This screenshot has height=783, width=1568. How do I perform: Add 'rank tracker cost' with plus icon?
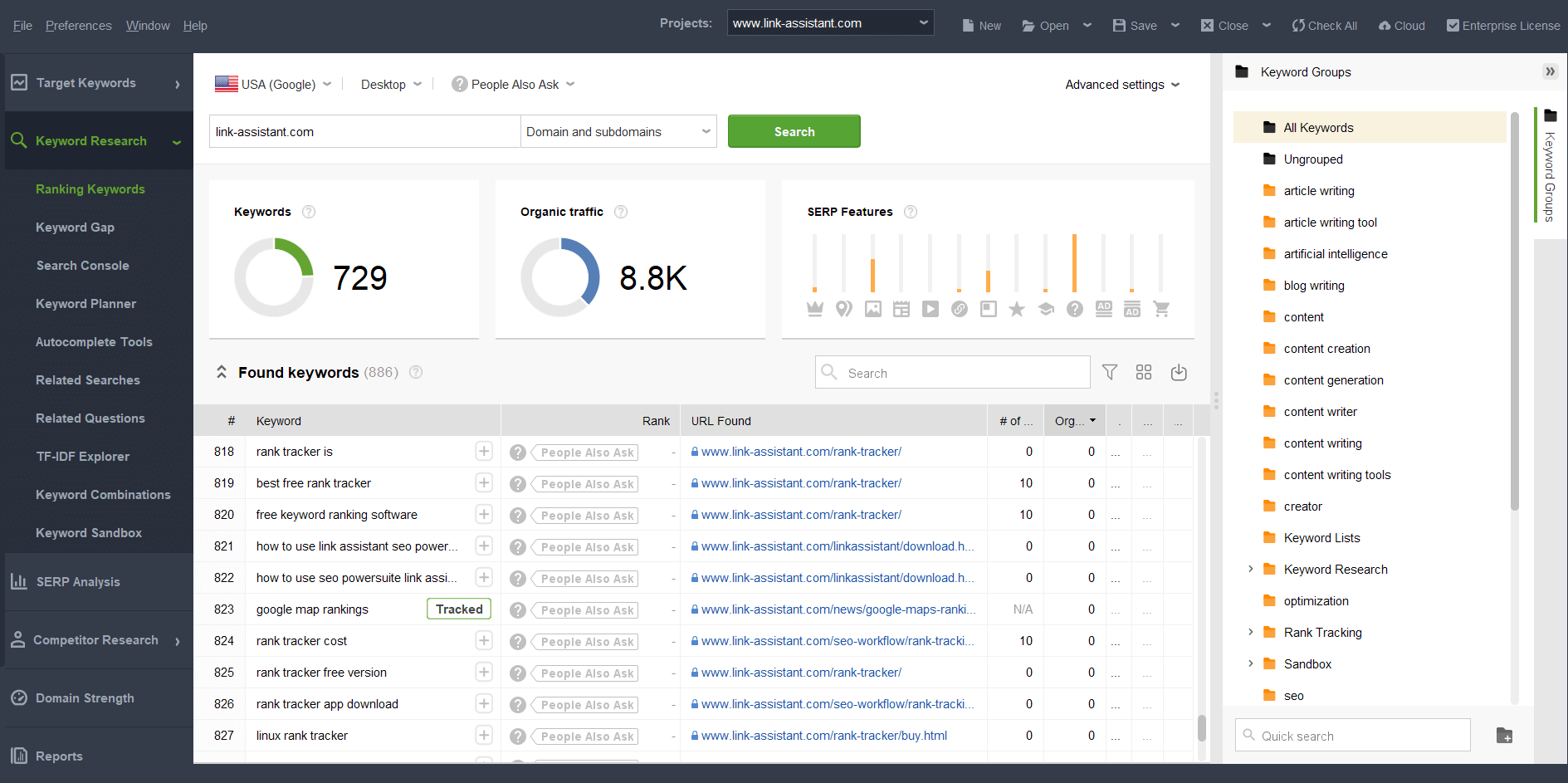[484, 640]
